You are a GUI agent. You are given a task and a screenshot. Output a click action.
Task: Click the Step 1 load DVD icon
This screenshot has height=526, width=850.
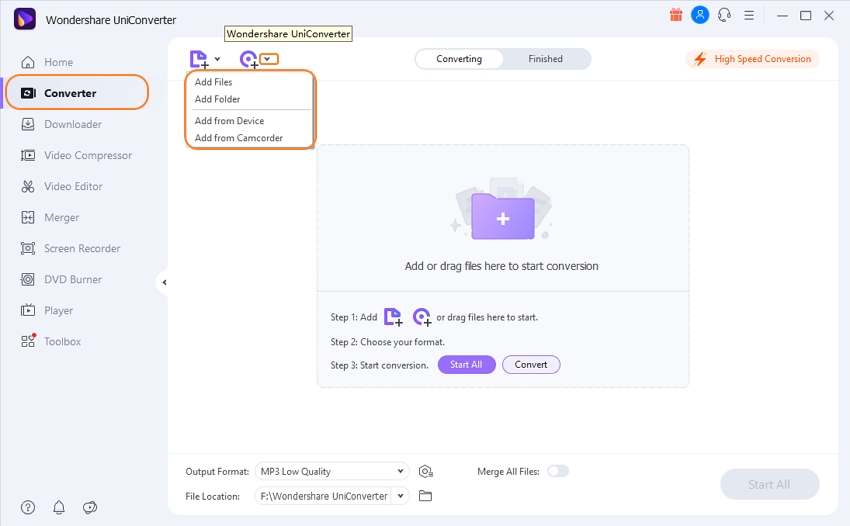tap(422, 317)
